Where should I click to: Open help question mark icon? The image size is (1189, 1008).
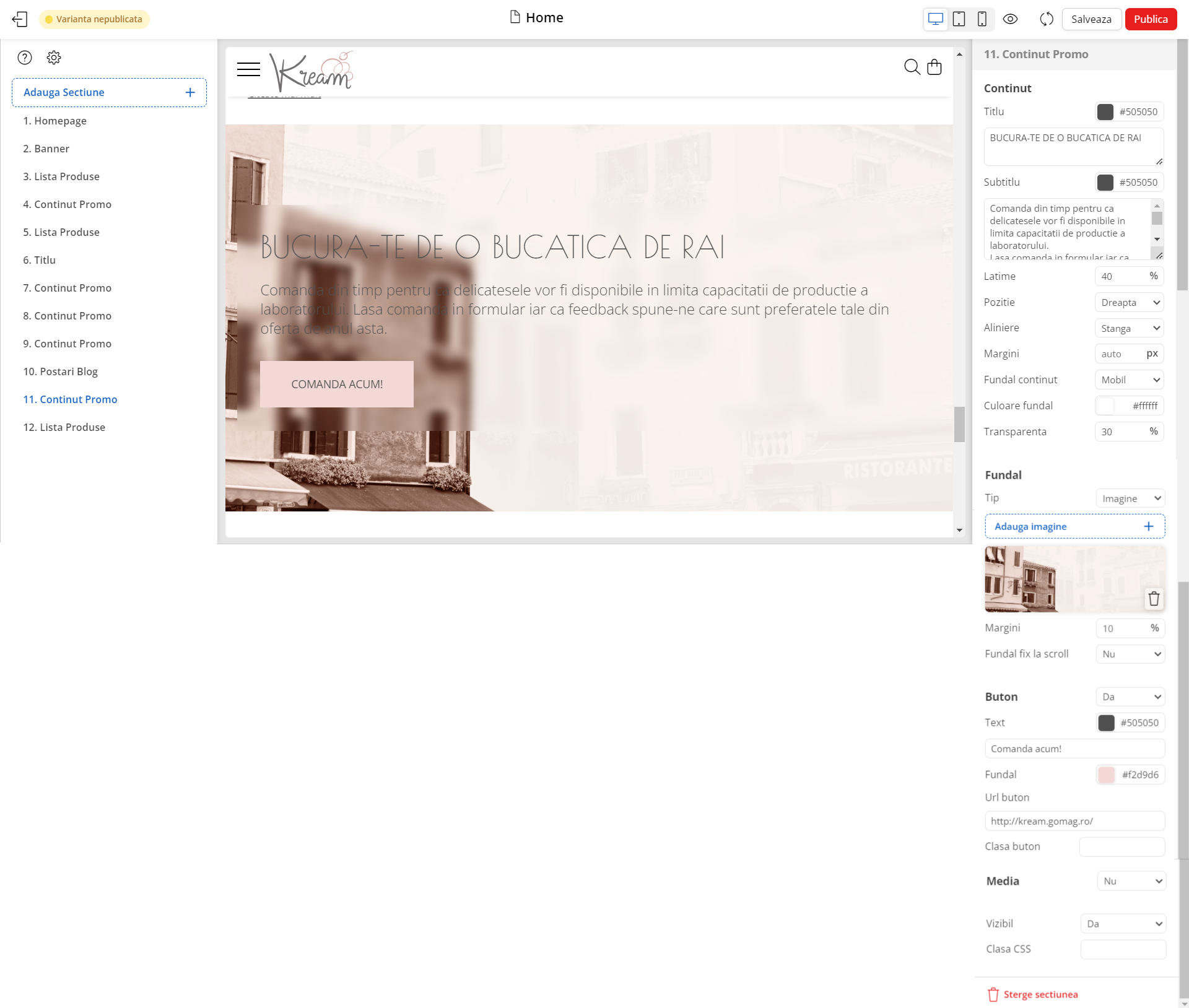click(25, 58)
